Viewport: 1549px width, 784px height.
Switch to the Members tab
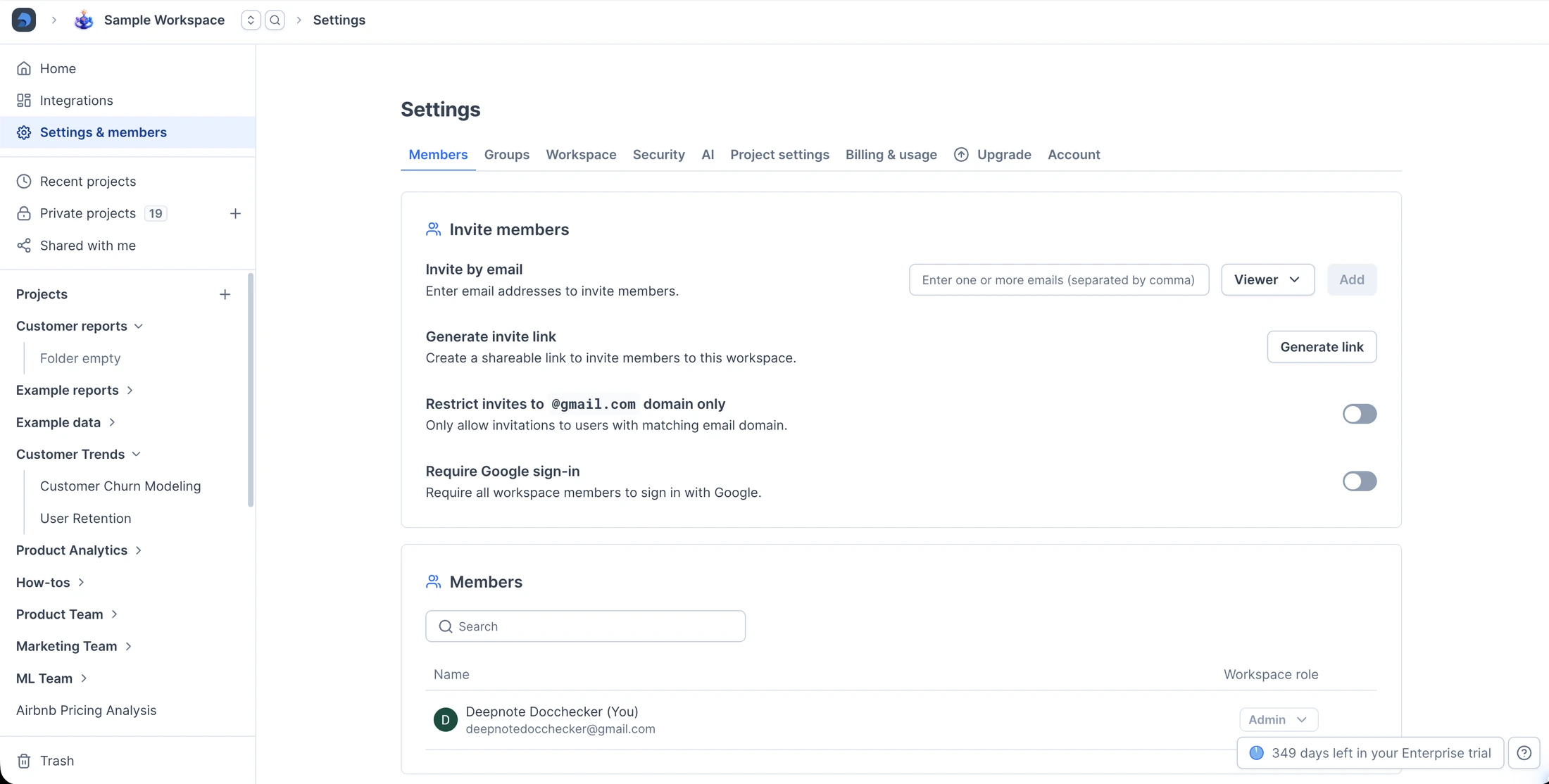click(438, 154)
